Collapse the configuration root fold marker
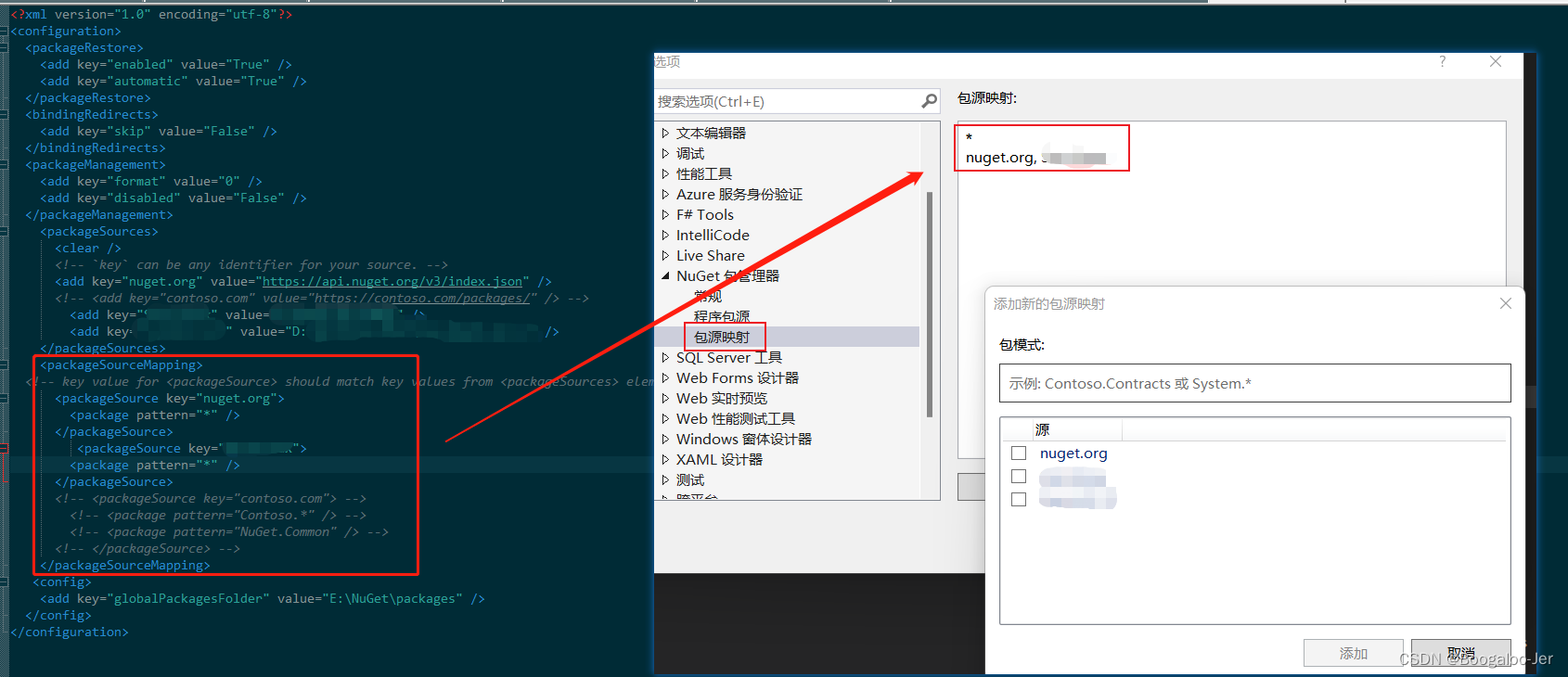 click(5, 32)
